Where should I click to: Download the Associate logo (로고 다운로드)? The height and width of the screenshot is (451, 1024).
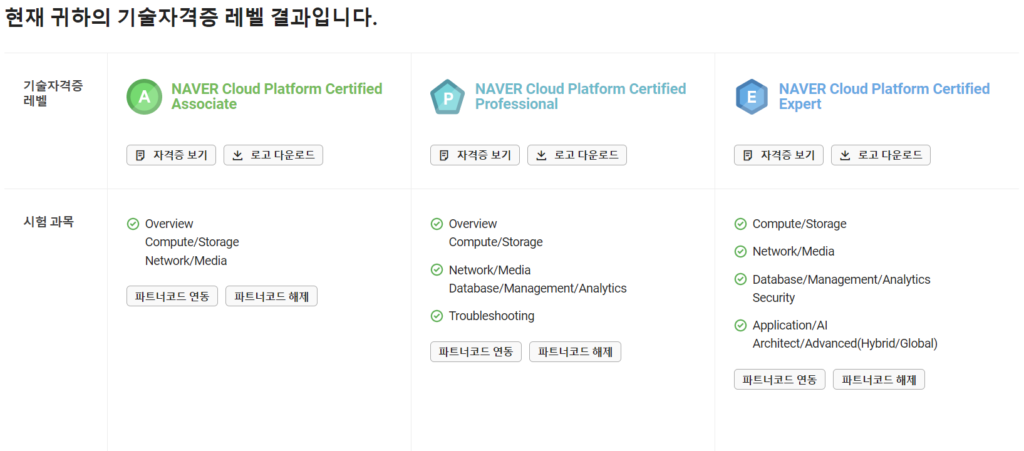274,155
